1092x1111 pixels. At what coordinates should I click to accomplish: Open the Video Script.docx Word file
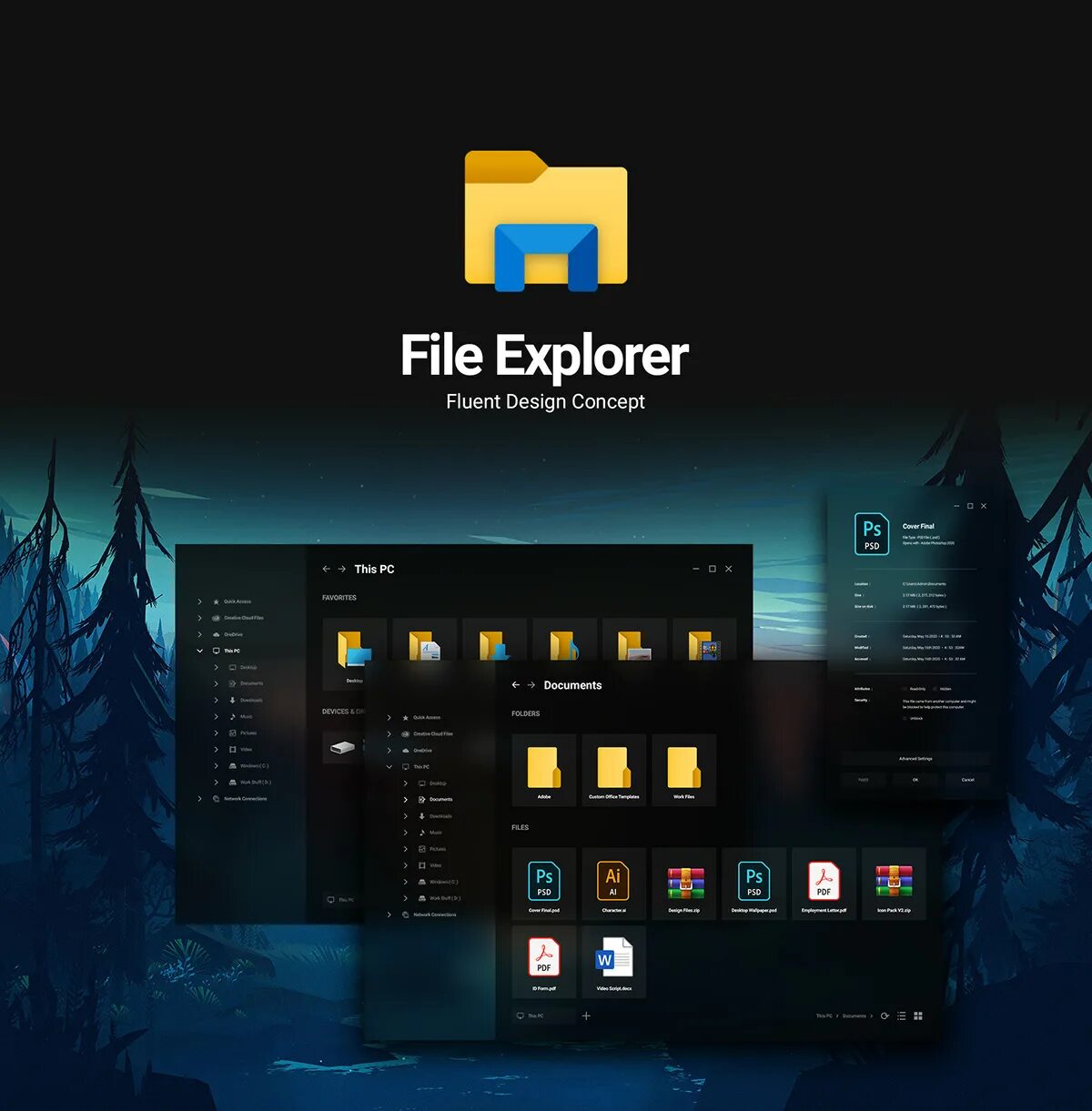tap(613, 962)
